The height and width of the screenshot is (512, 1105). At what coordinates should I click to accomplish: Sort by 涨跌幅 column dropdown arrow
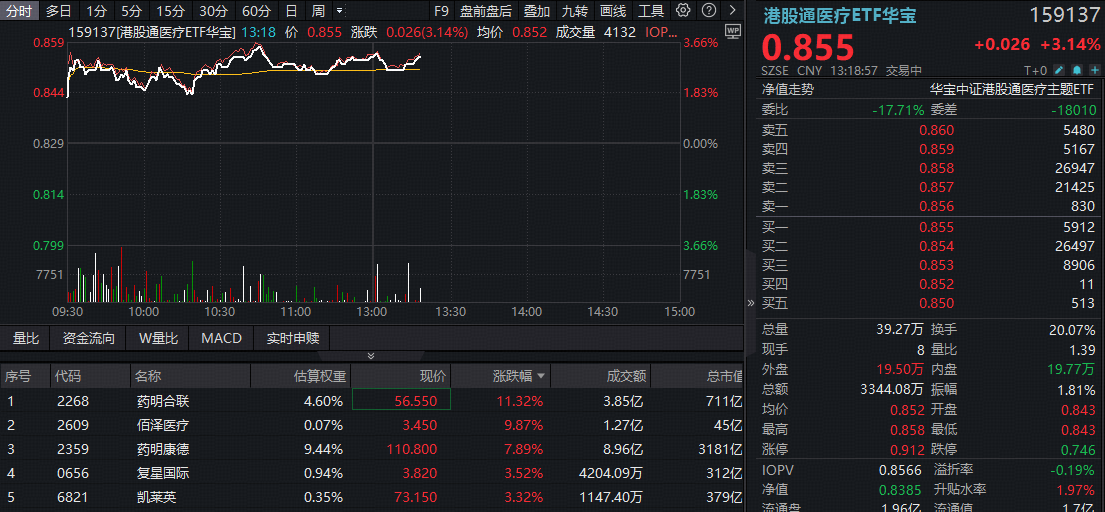542,377
